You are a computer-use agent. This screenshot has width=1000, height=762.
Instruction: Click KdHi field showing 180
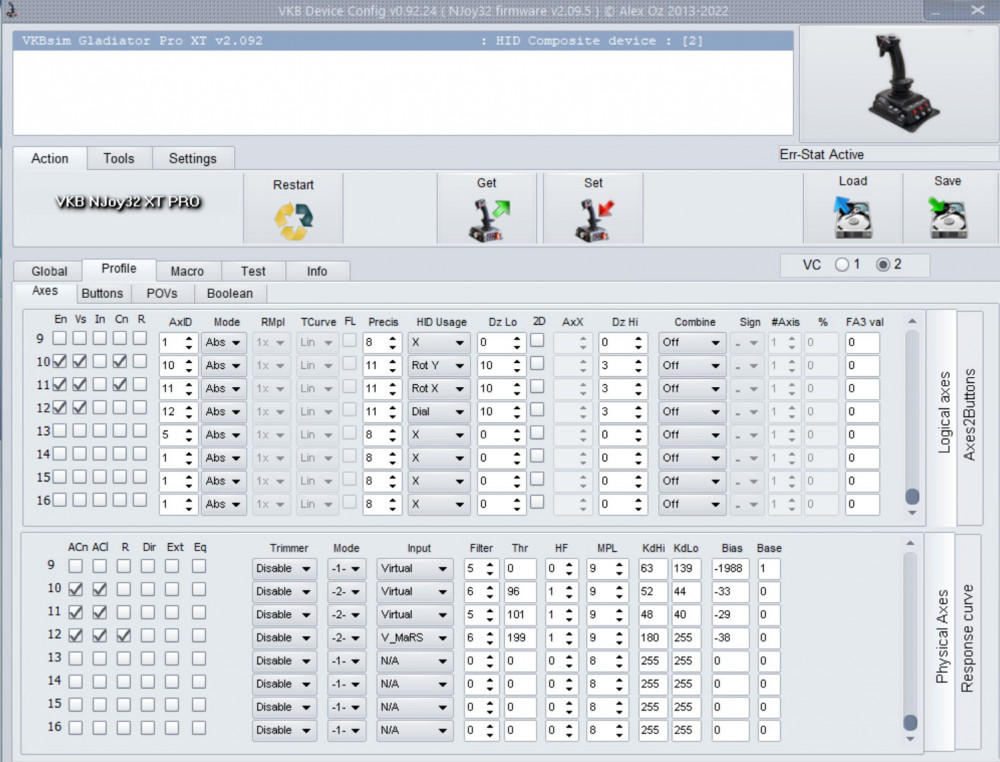653,638
